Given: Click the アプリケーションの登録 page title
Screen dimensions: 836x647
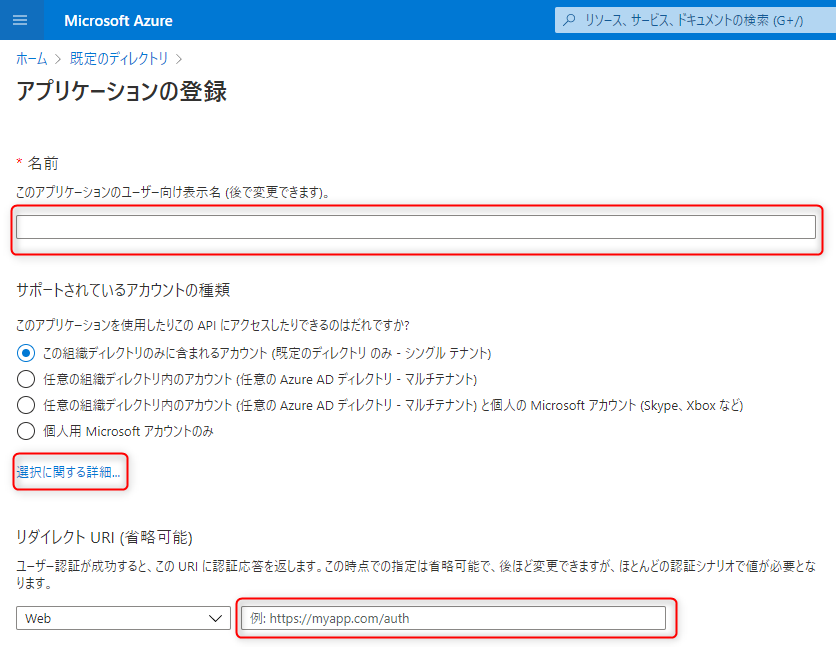Looking at the screenshot, I should [122, 91].
